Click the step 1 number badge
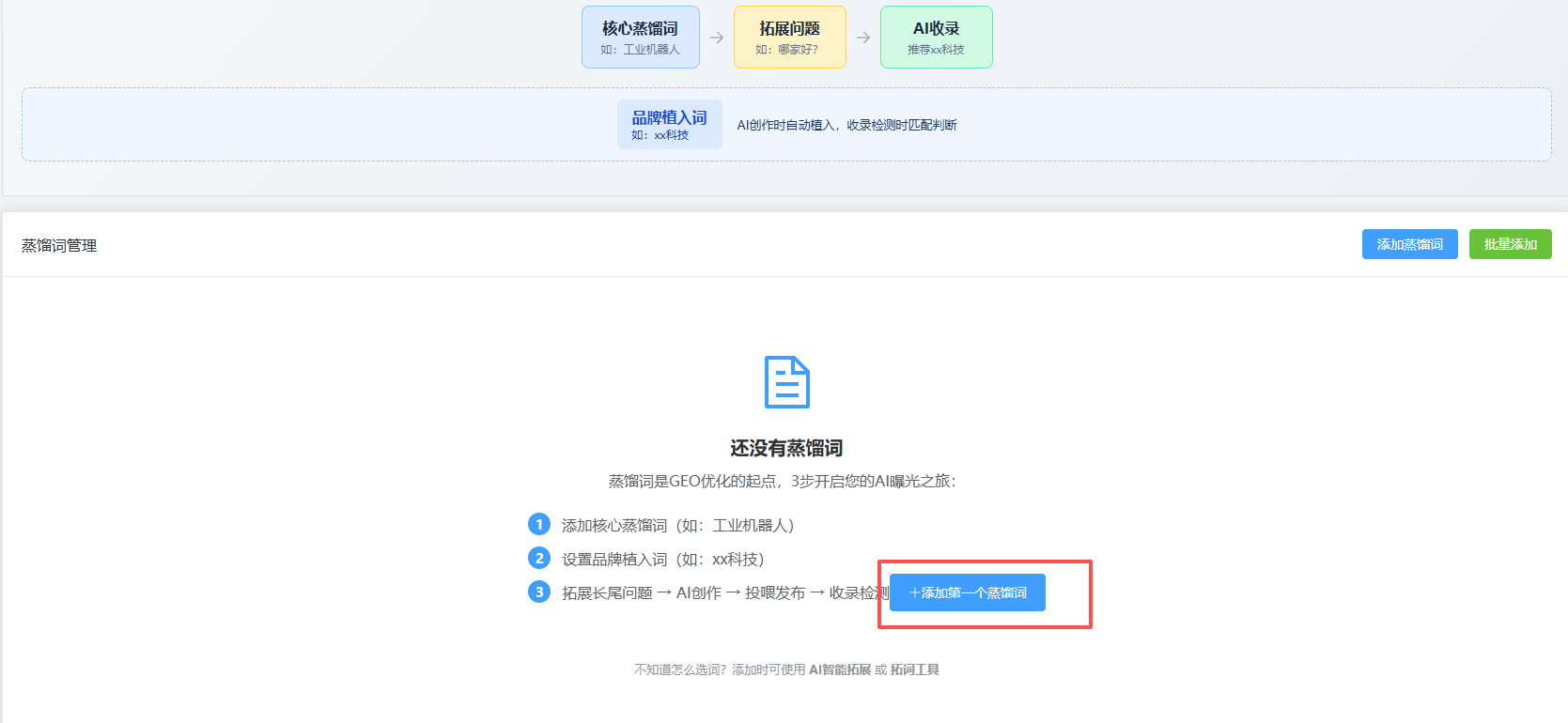The image size is (1568, 723). 539,524
